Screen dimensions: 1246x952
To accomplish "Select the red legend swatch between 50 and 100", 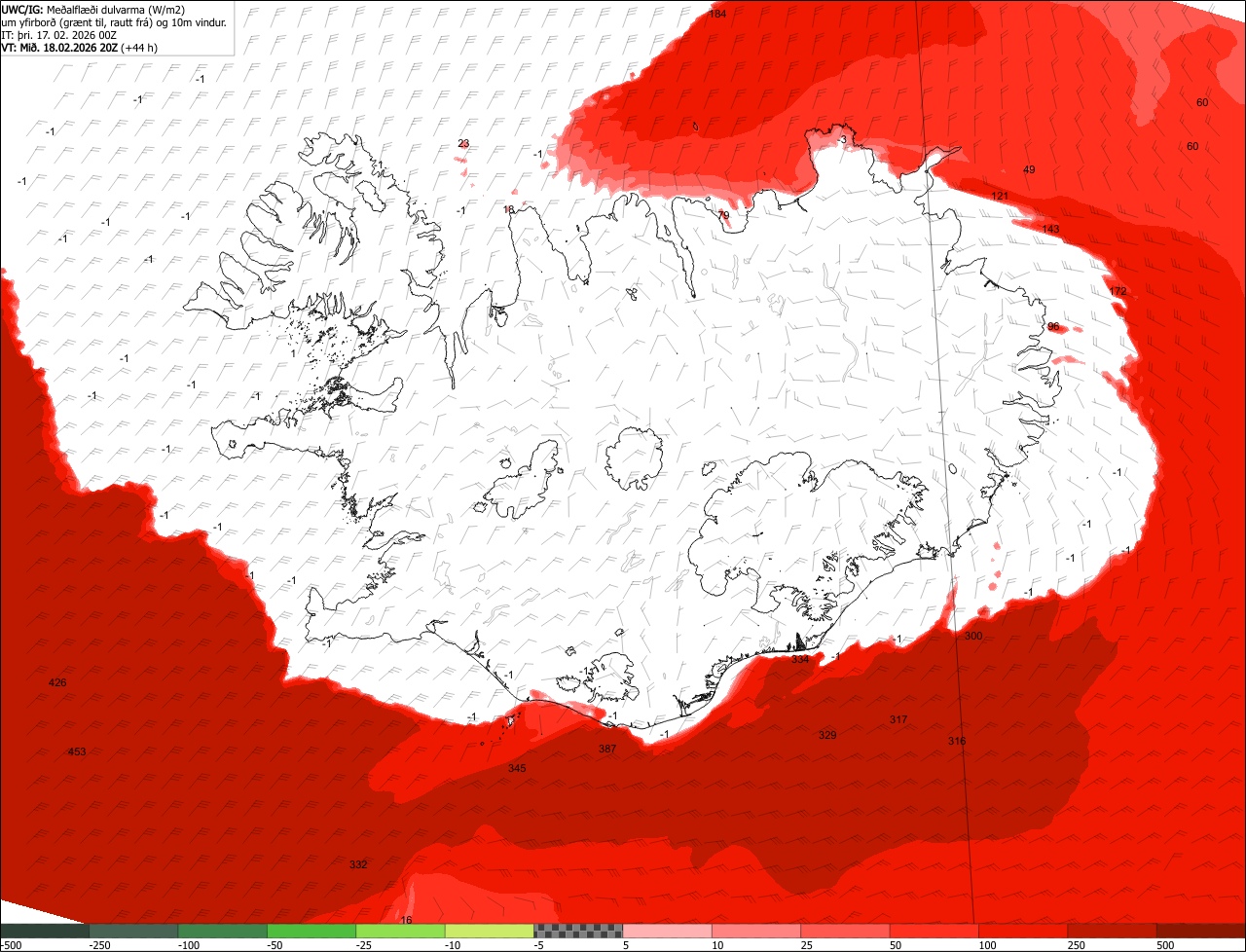I will tap(934, 932).
